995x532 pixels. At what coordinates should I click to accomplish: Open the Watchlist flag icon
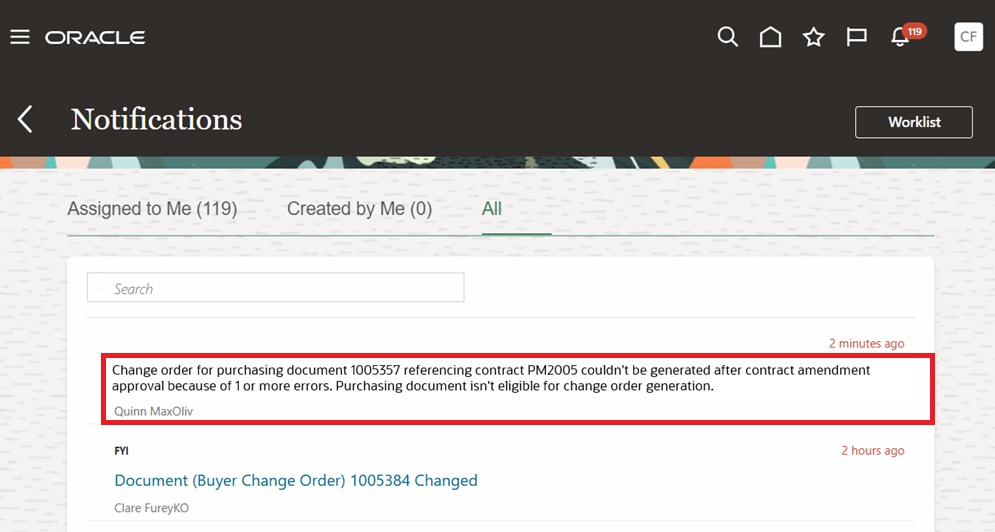click(x=857, y=37)
